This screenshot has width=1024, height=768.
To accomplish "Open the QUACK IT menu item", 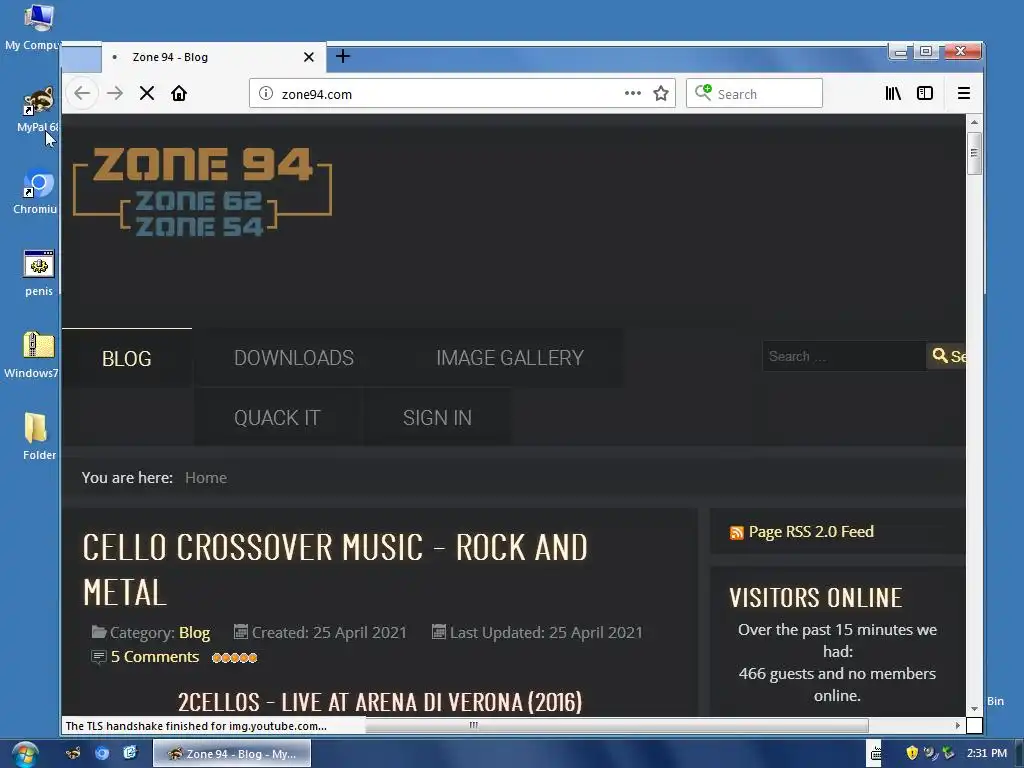I will 277,418.
